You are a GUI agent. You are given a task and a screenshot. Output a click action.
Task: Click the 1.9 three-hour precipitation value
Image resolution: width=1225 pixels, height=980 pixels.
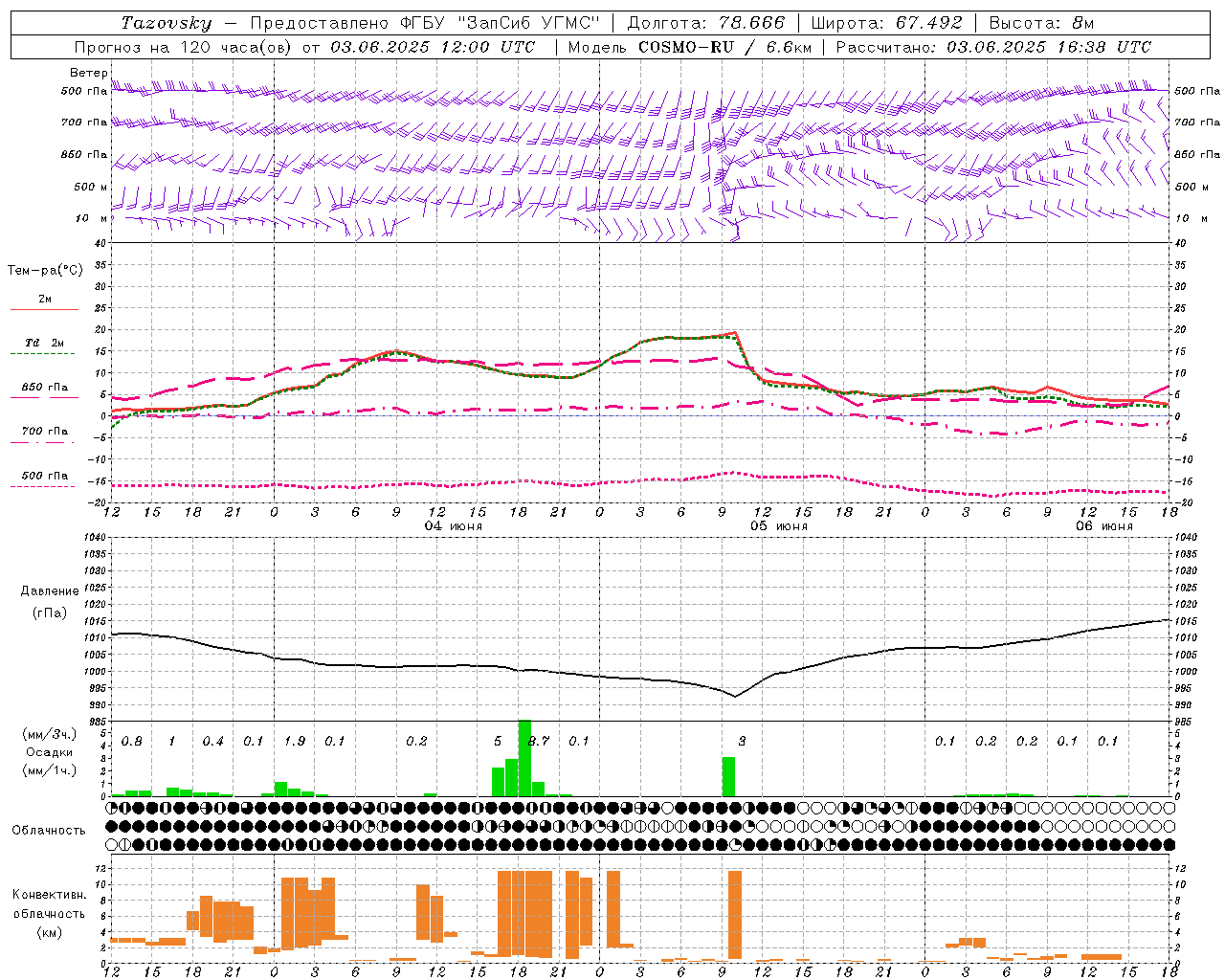pyautogui.click(x=295, y=742)
